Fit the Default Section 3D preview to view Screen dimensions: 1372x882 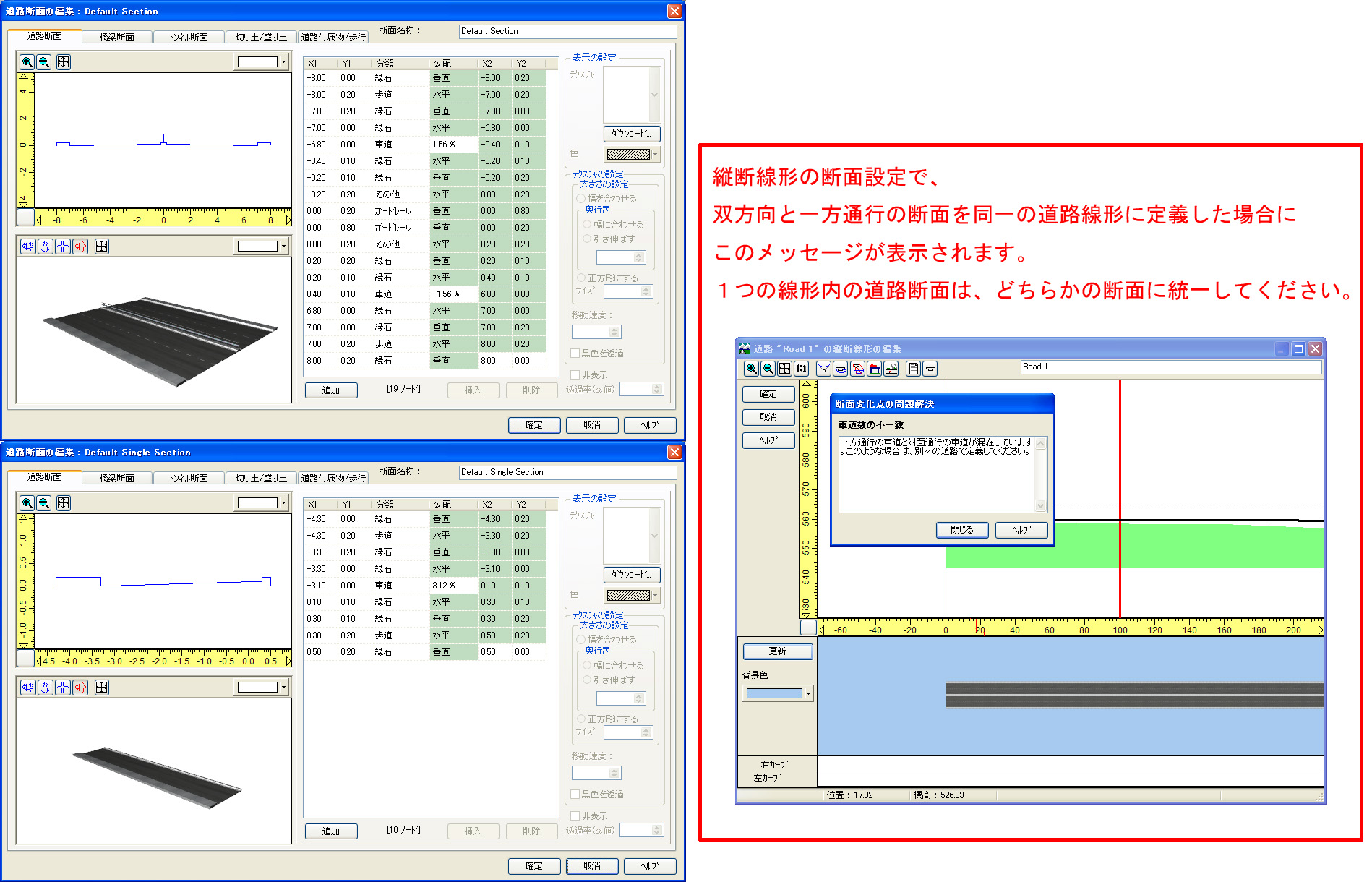tap(102, 247)
